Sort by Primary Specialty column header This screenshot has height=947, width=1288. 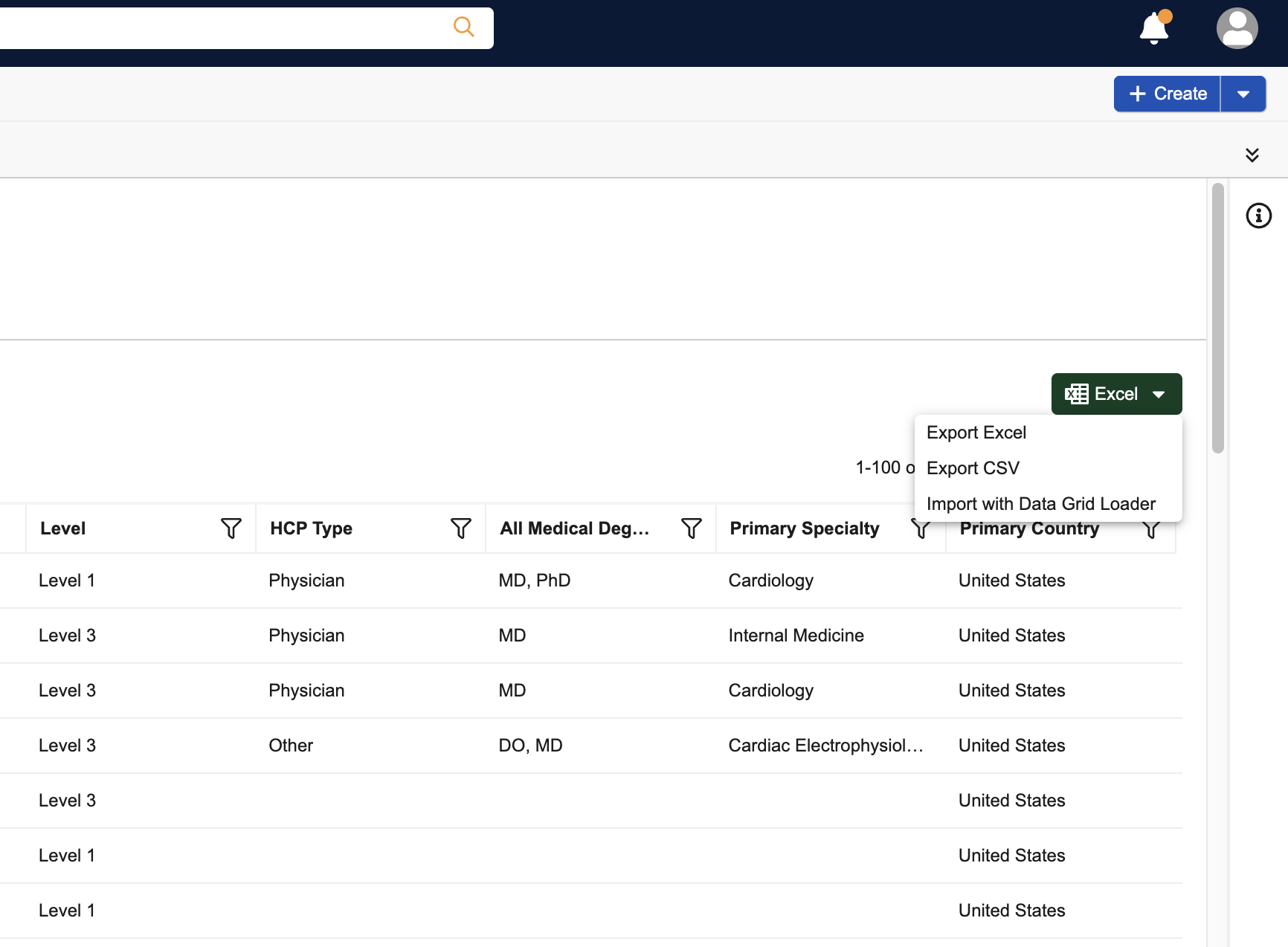click(x=804, y=529)
